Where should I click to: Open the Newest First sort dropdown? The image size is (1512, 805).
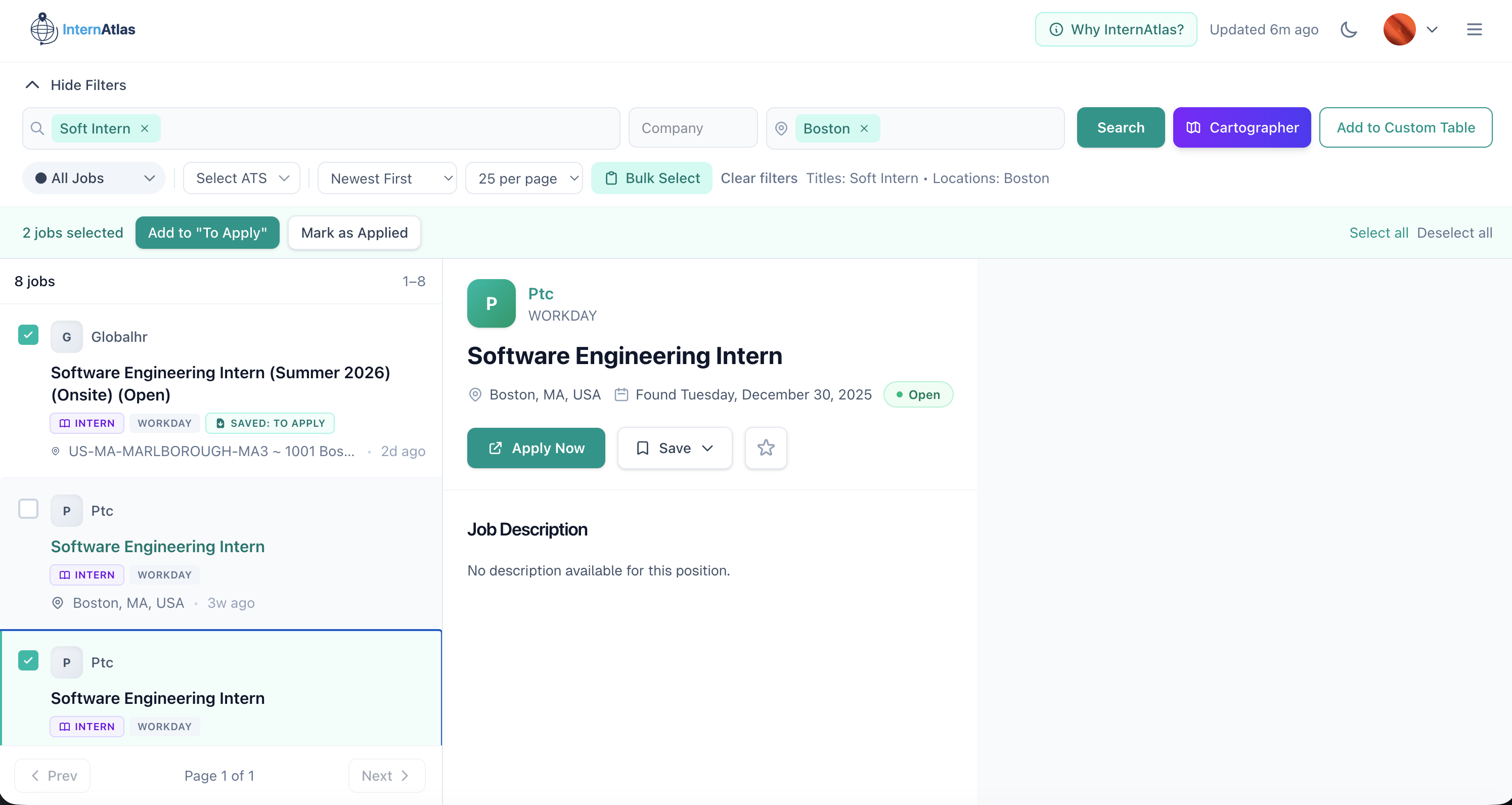387,178
